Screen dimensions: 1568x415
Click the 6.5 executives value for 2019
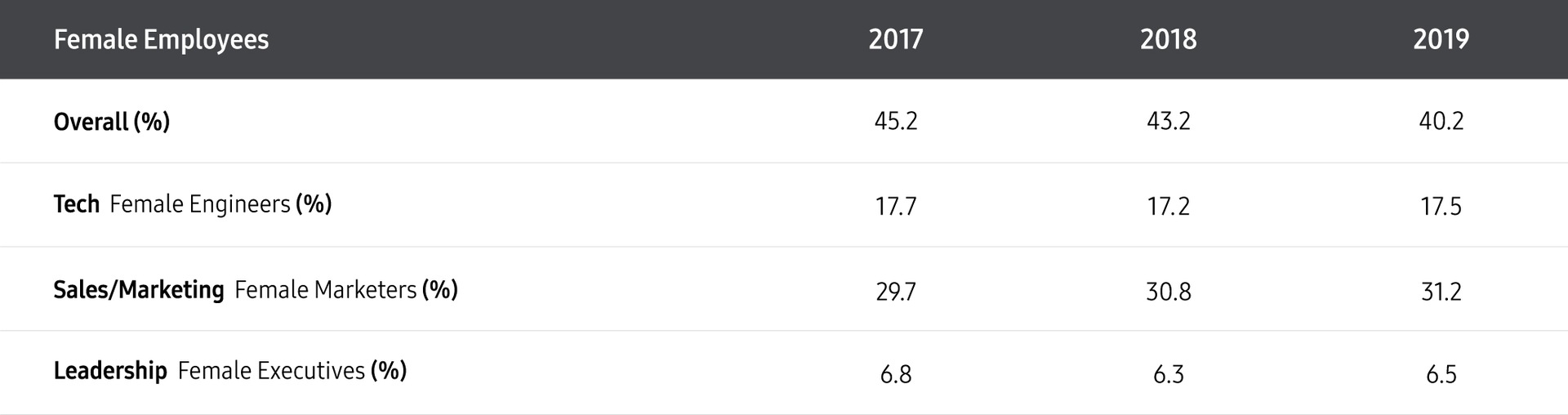coord(1441,374)
